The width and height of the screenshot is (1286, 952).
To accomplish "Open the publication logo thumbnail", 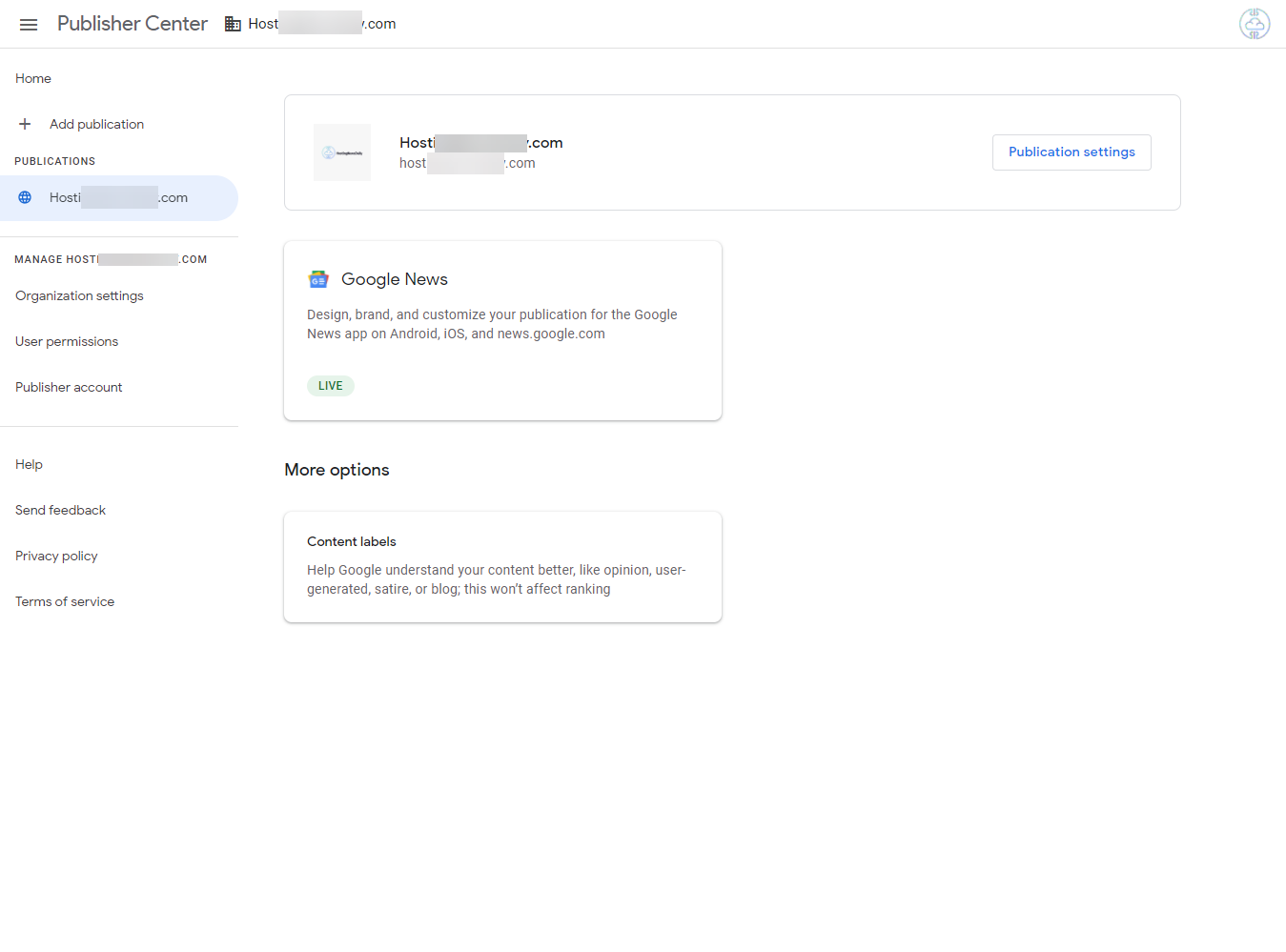I will click(342, 152).
